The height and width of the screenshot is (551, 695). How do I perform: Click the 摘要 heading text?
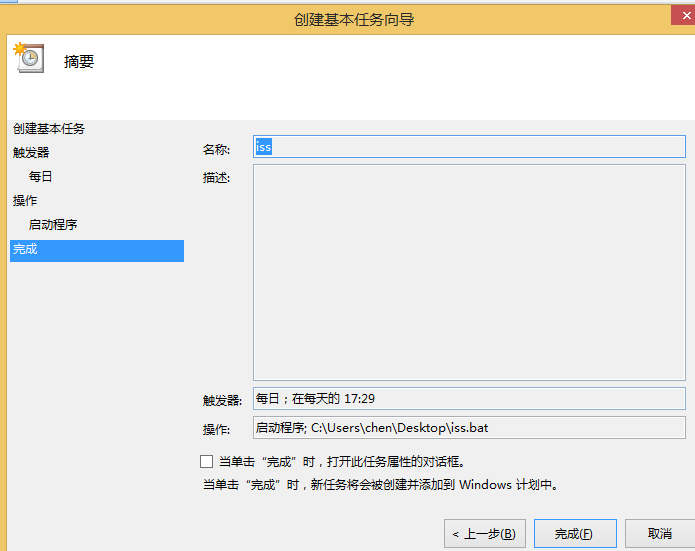79,61
